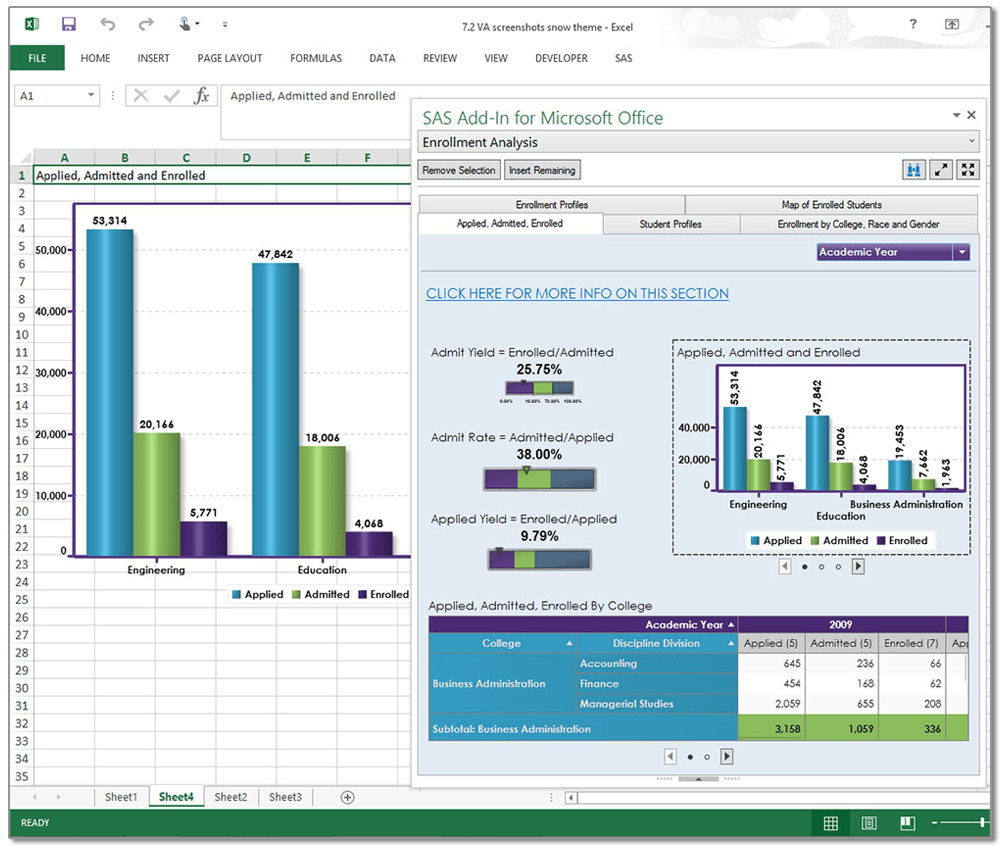Viewport: 1000px width, 846px height.
Task: Click the Remove Selection button
Action: click(459, 170)
